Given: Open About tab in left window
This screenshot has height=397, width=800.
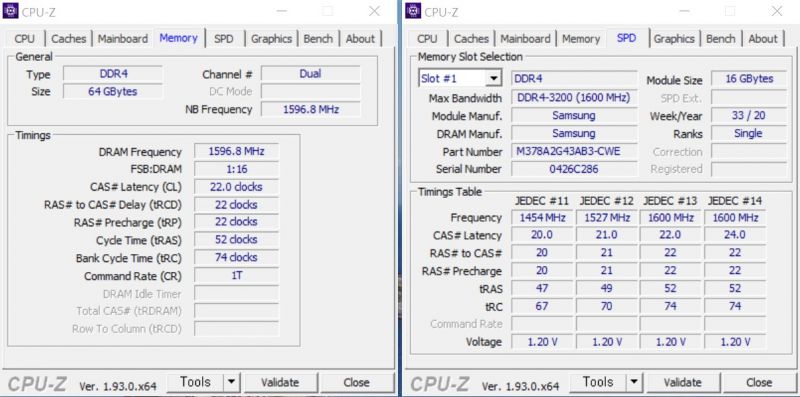Looking at the screenshot, I should (360, 39).
